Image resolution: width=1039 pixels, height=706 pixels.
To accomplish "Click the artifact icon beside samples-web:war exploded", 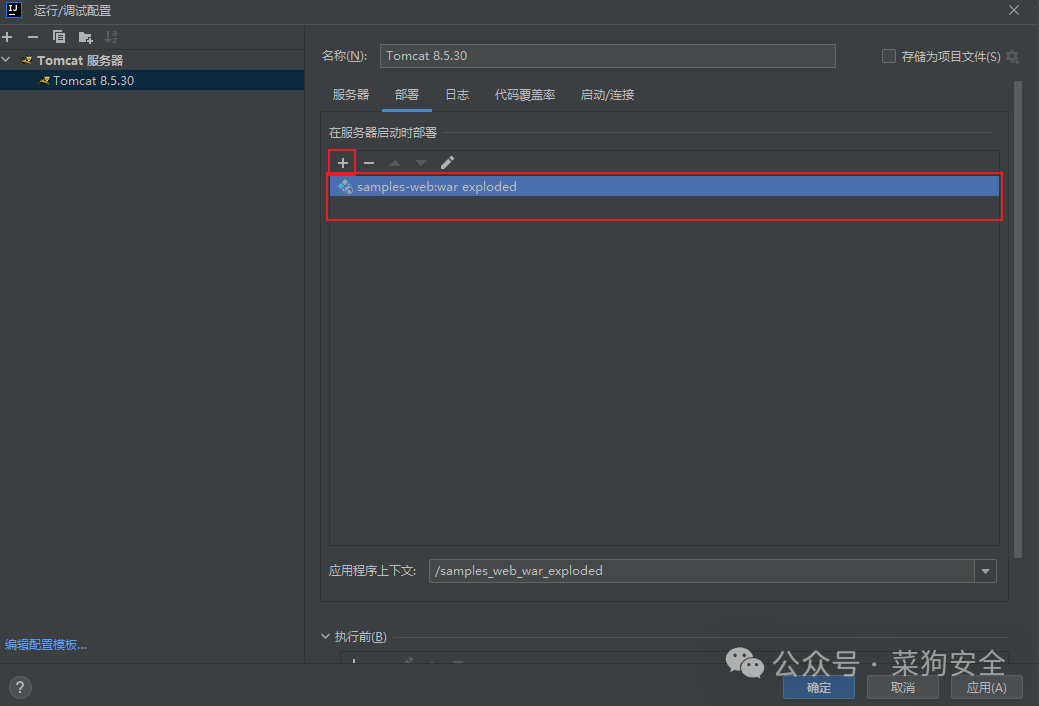I will 345,186.
